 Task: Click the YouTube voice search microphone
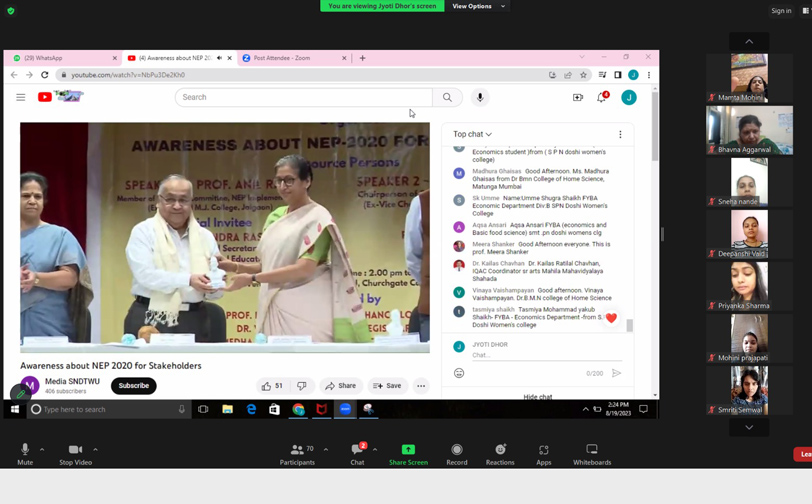[x=480, y=97]
